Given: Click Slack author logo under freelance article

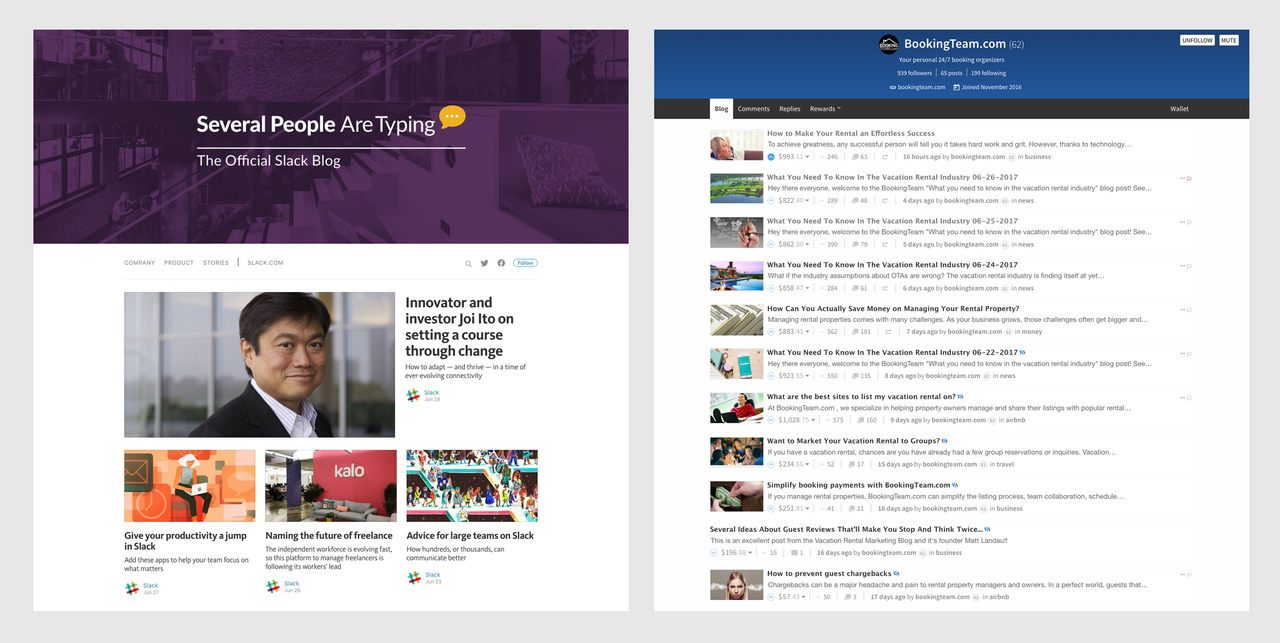Looking at the screenshot, I should pyautogui.click(x=272, y=586).
